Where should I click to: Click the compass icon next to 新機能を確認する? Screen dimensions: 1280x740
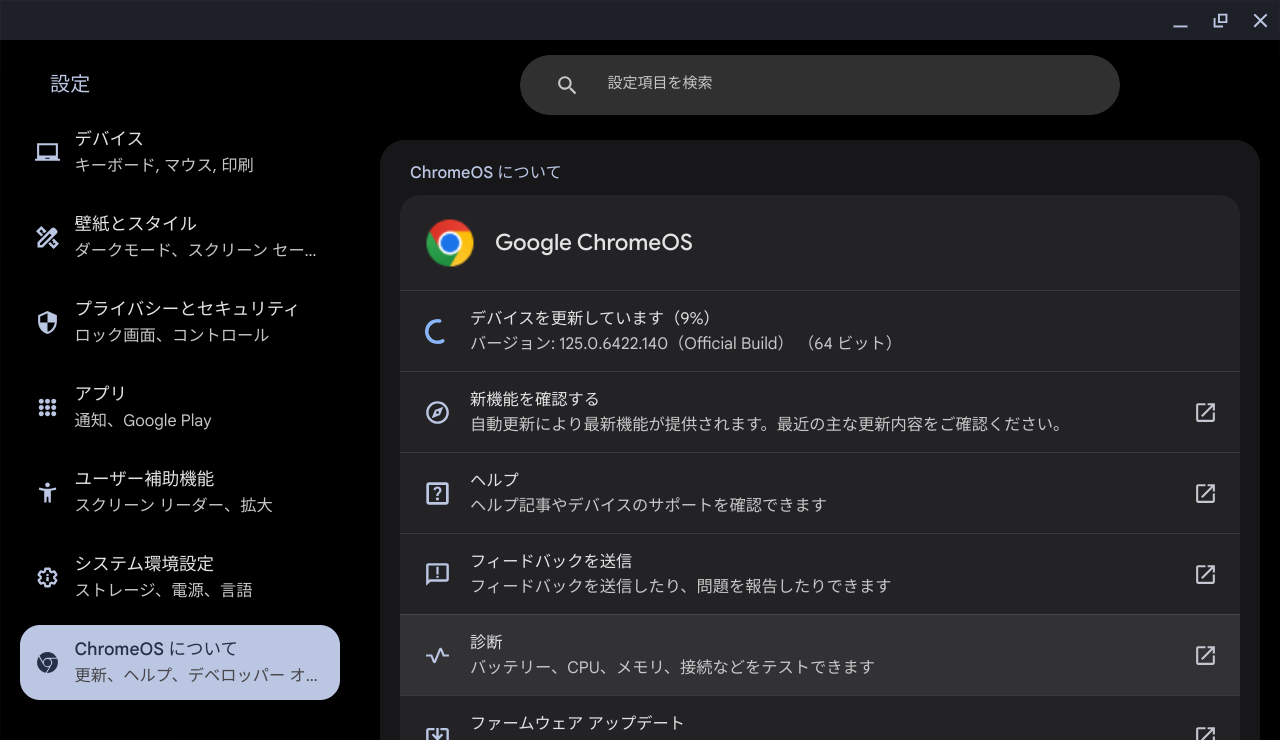click(437, 412)
